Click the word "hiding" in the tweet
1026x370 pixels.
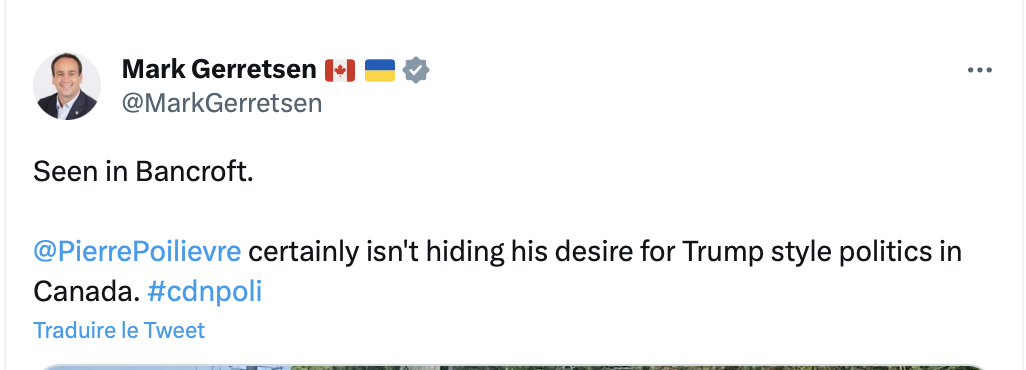pyautogui.click(x=465, y=251)
